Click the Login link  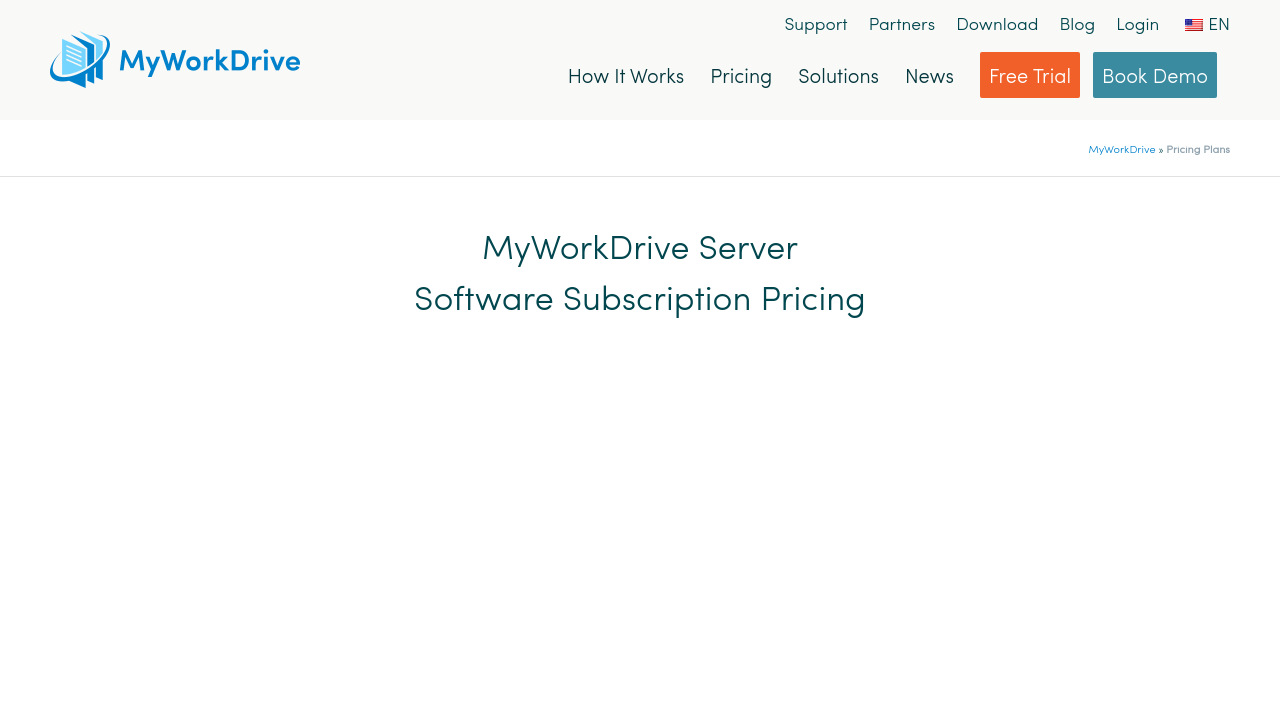click(x=1138, y=24)
